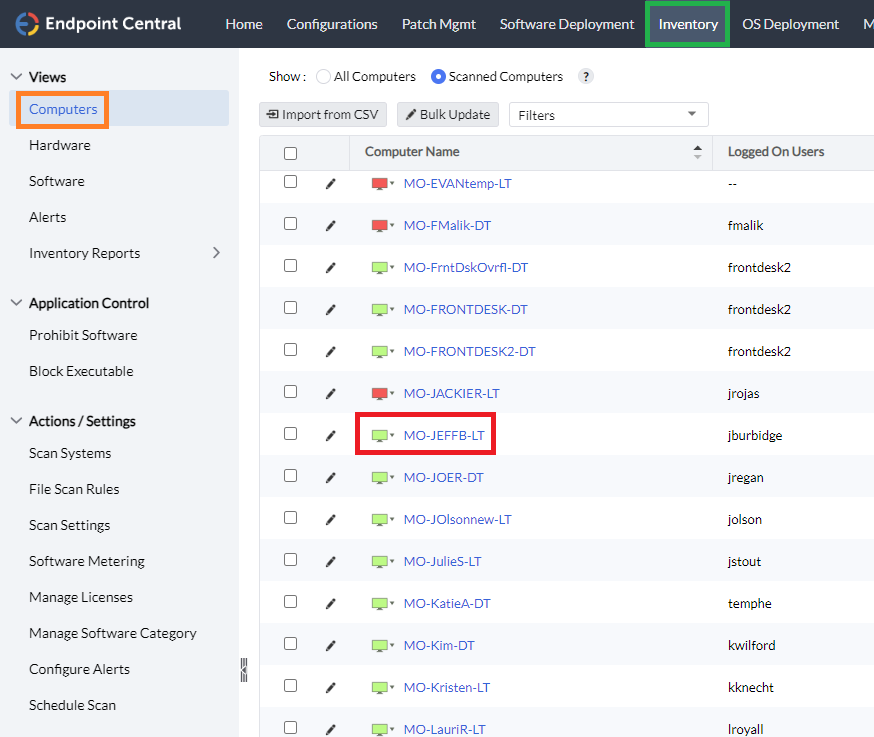Edit MO-JACKIER-LT with pencil icon
874x737 pixels.
click(x=331, y=394)
